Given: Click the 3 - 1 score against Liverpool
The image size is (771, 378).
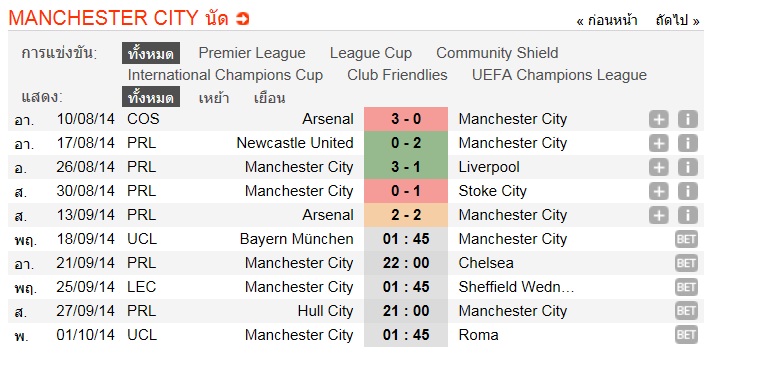Looking at the screenshot, I should (406, 167).
